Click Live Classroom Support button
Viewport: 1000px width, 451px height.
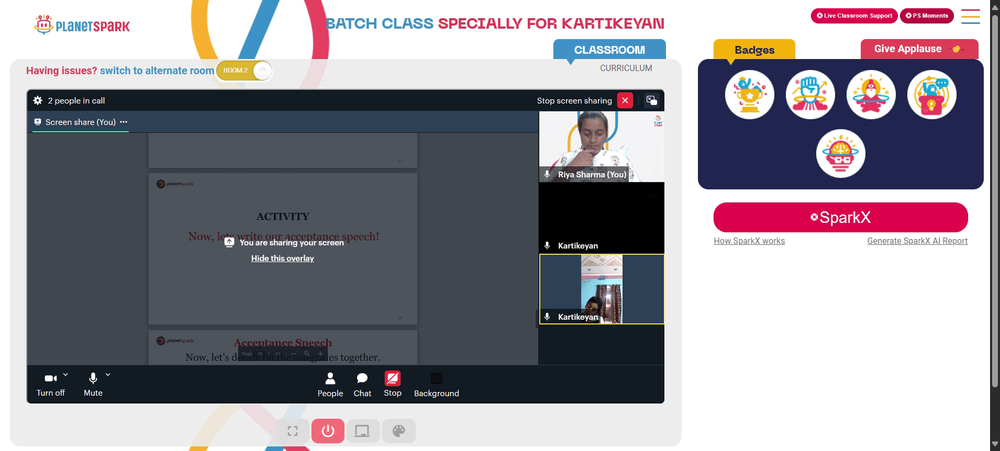click(x=854, y=16)
